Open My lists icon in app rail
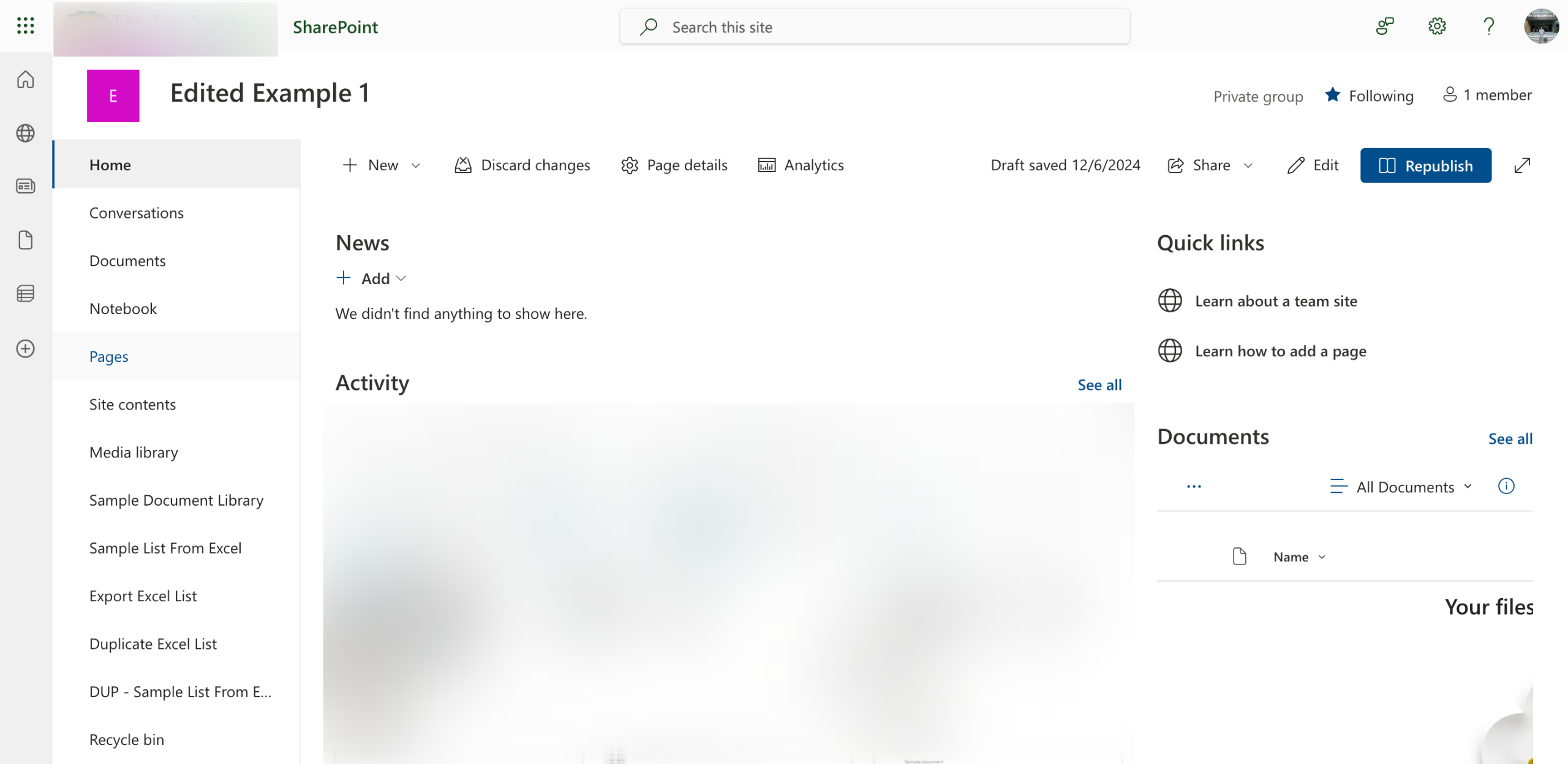 (x=25, y=294)
